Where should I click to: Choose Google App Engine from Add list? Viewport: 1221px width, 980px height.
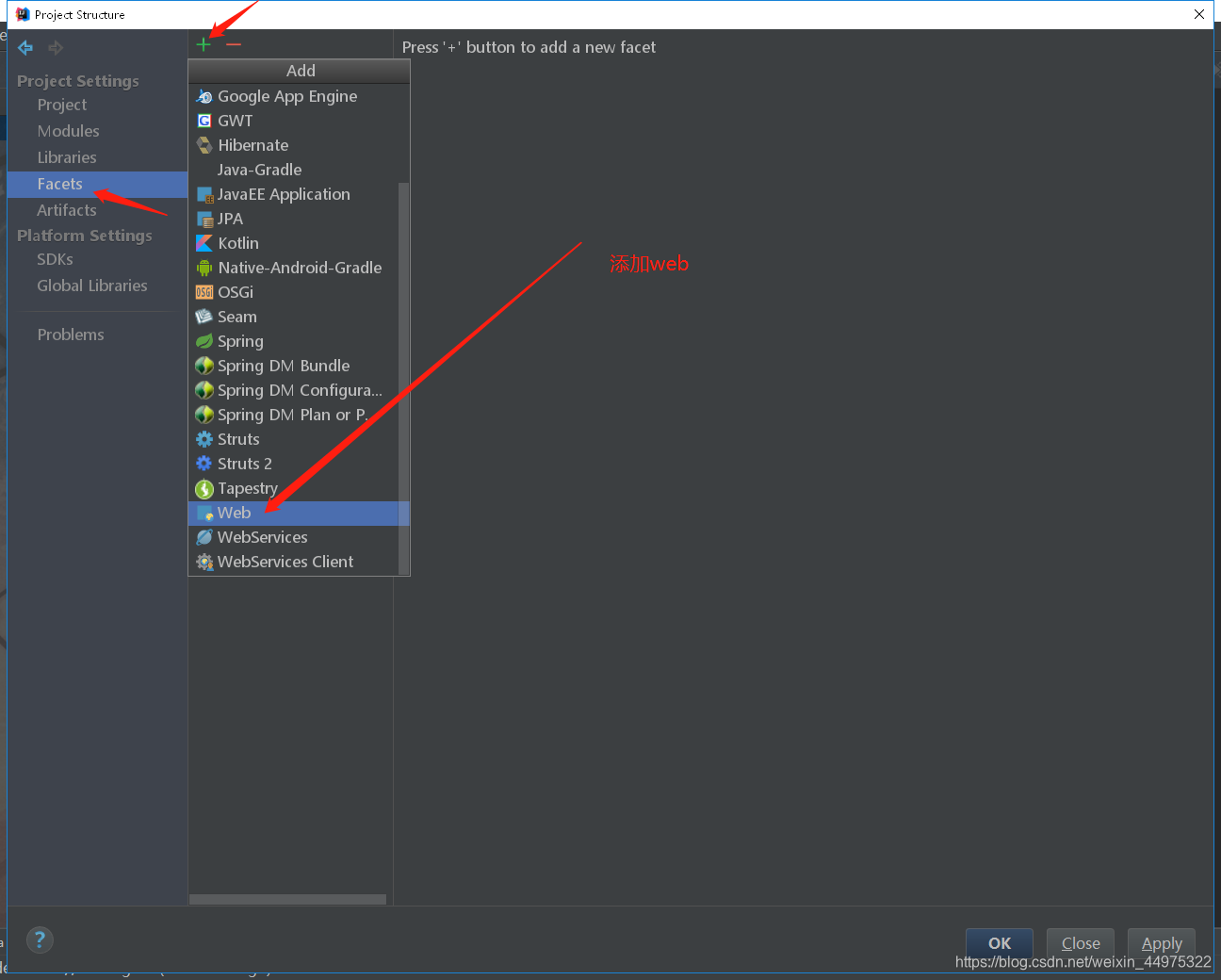[x=294, y=96]
